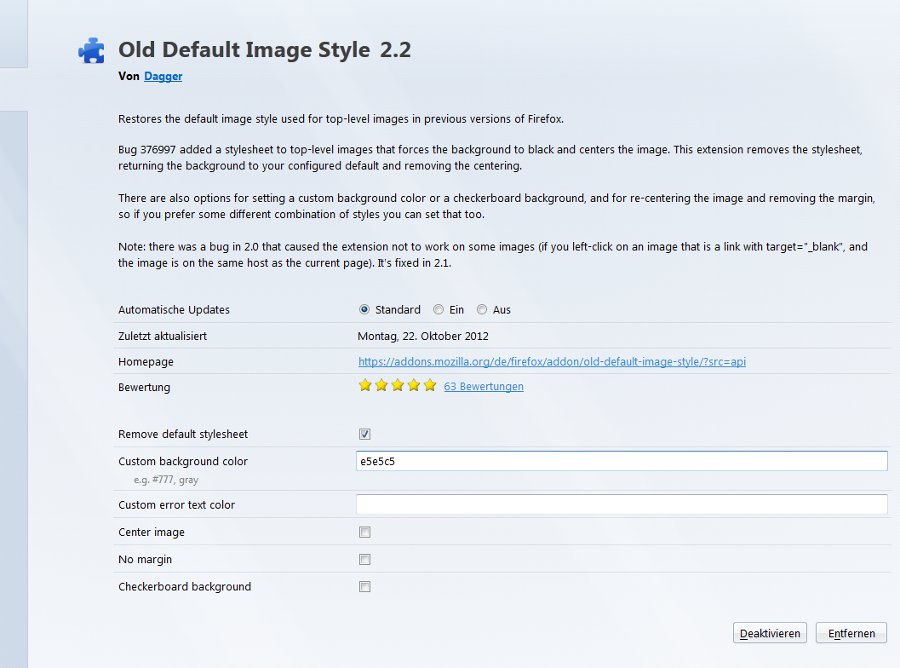Click the e.g. #777, gray hint text
Viewport: 900px width, 668px height.
click(166, 480)
